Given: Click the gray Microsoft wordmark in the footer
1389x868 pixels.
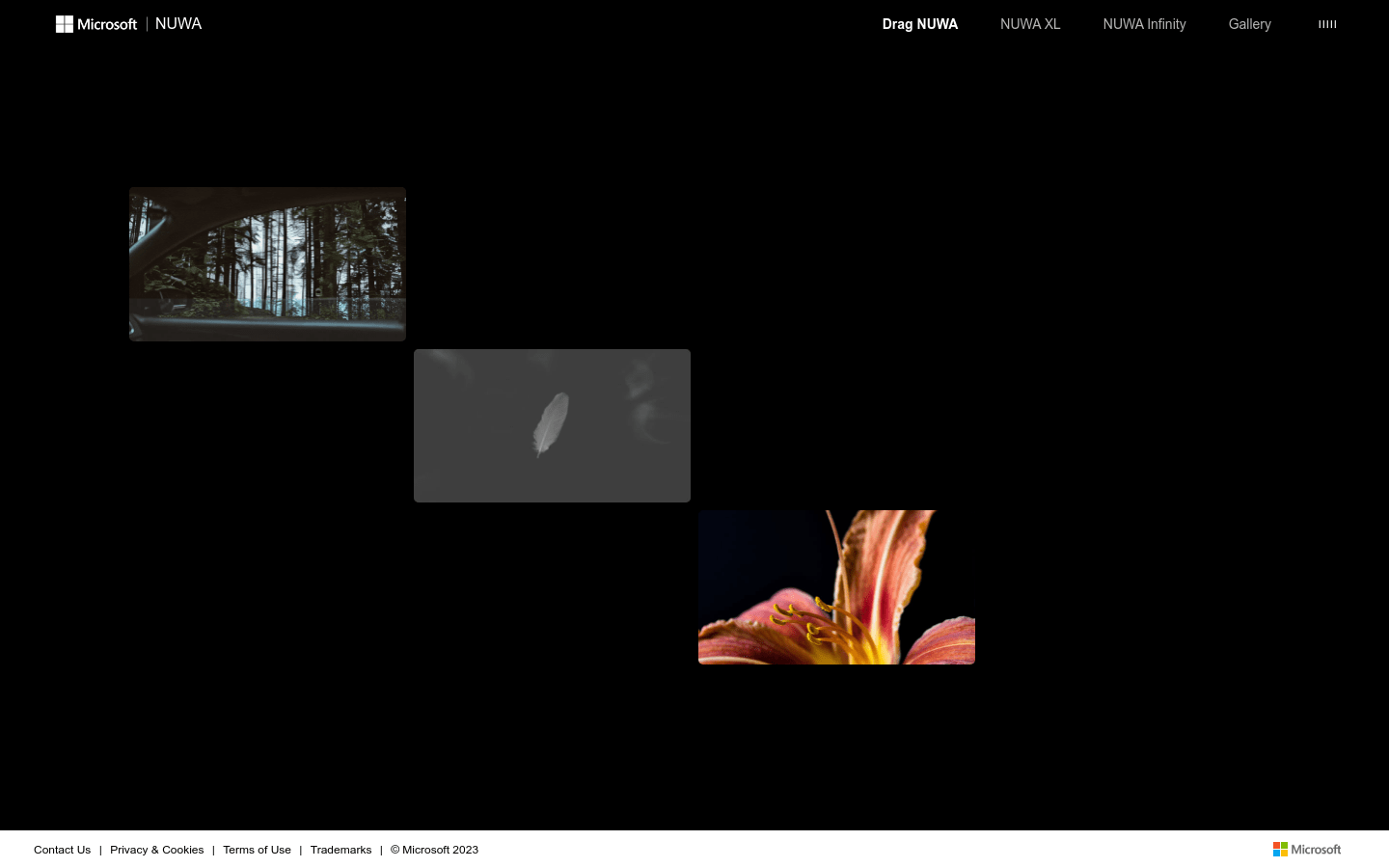Looking at the screenshot, I should pos(1316,850).
